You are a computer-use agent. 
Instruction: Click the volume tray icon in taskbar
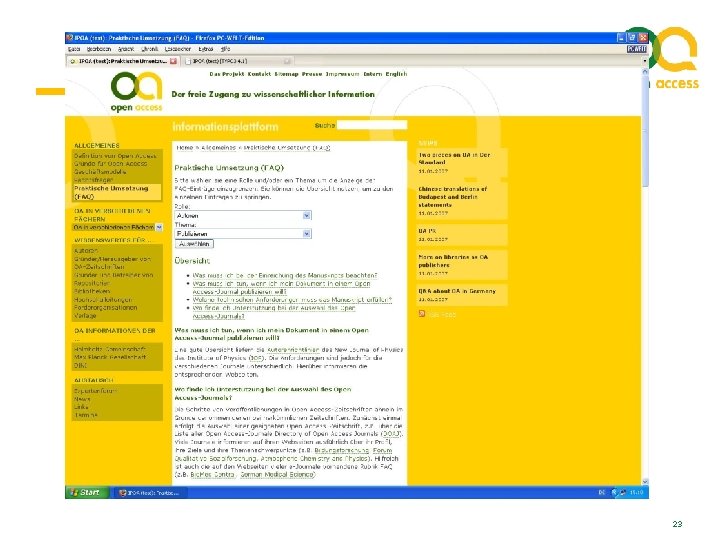(x=623, y=492)
